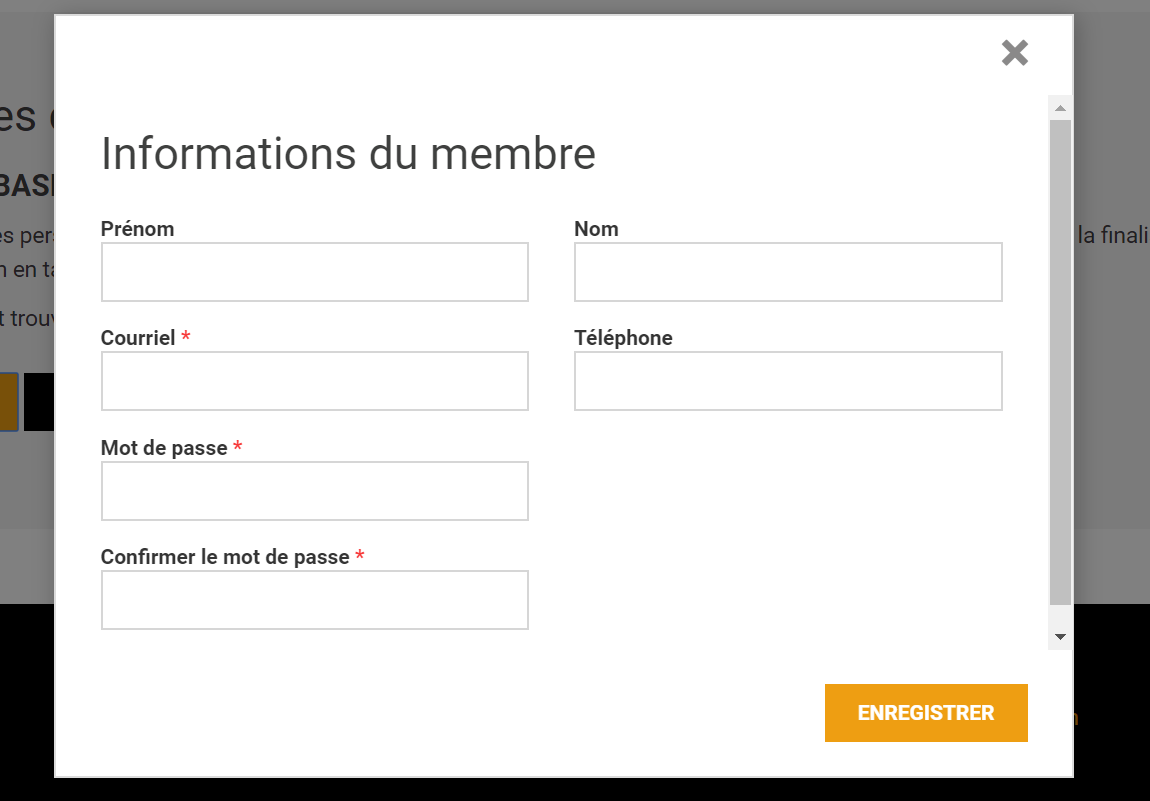Click the Courriel label
Viewport: 1150px width, 801px height.
pos(138,338)
